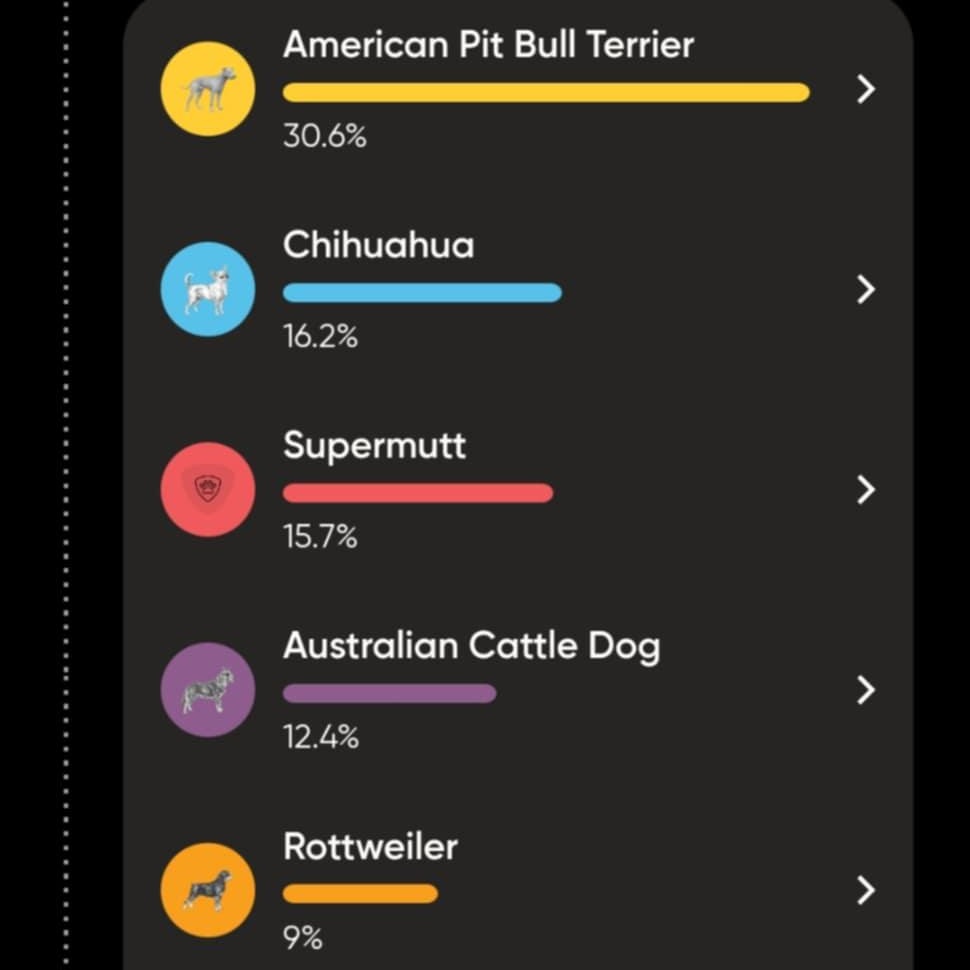Select the American Pit Bull Terrier label

point(488,45)
